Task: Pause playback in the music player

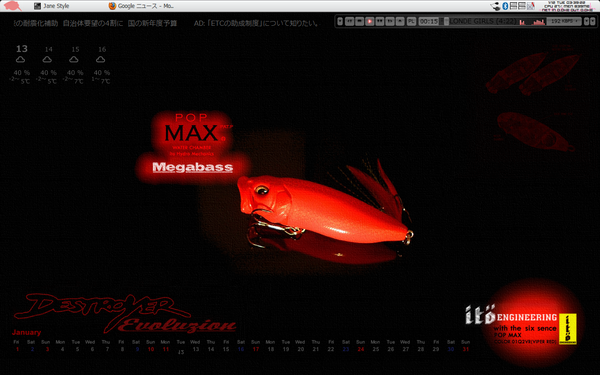Action: coord(380,21)
